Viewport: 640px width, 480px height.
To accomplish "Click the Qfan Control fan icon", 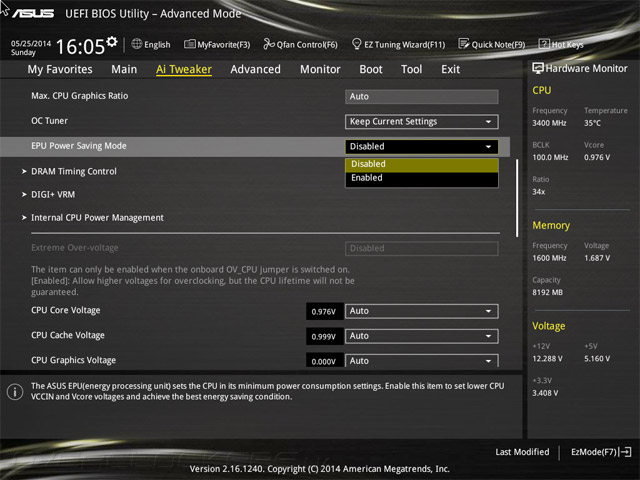I will [x=269, y=44].
